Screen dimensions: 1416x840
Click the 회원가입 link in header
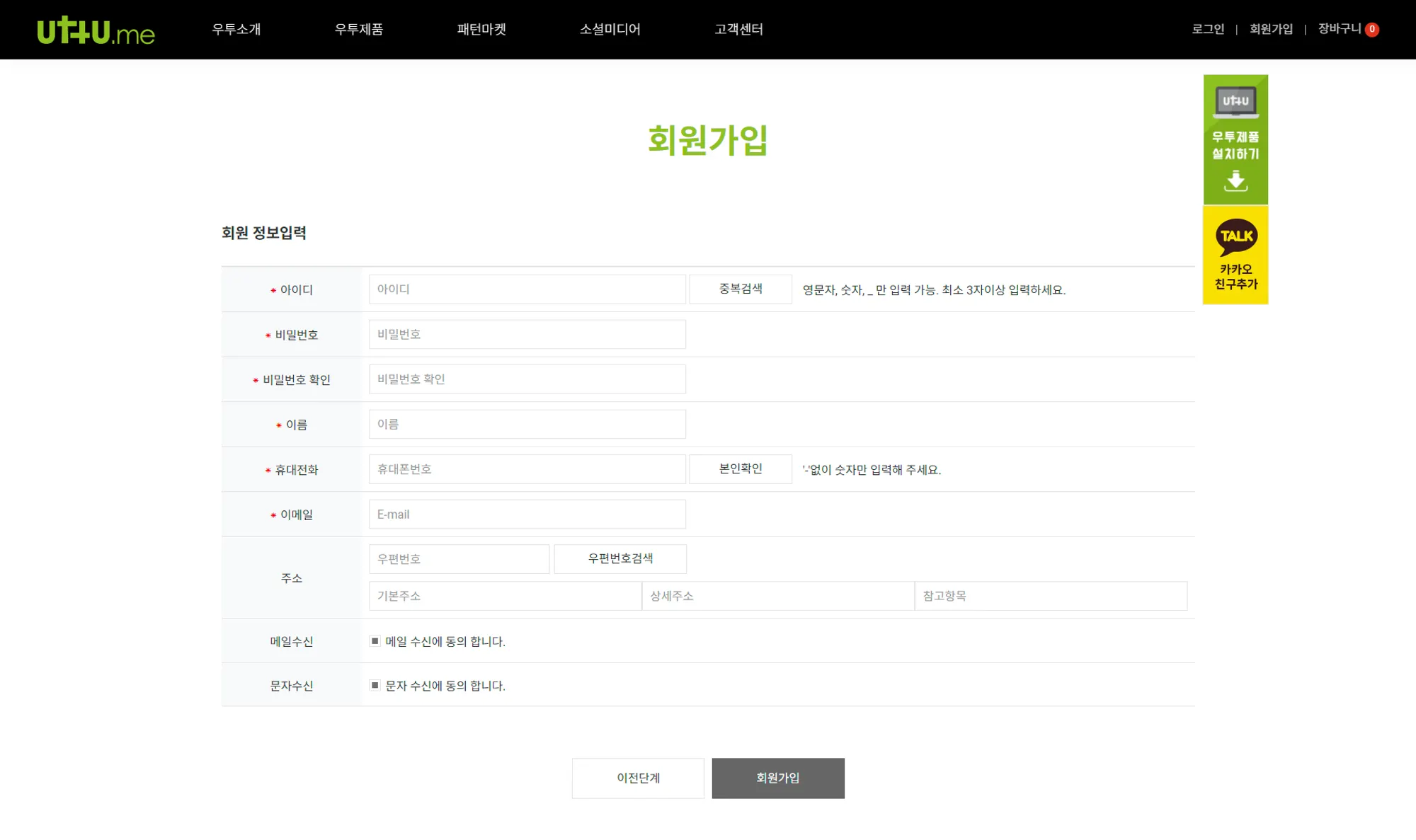[x=1271, y=29]
